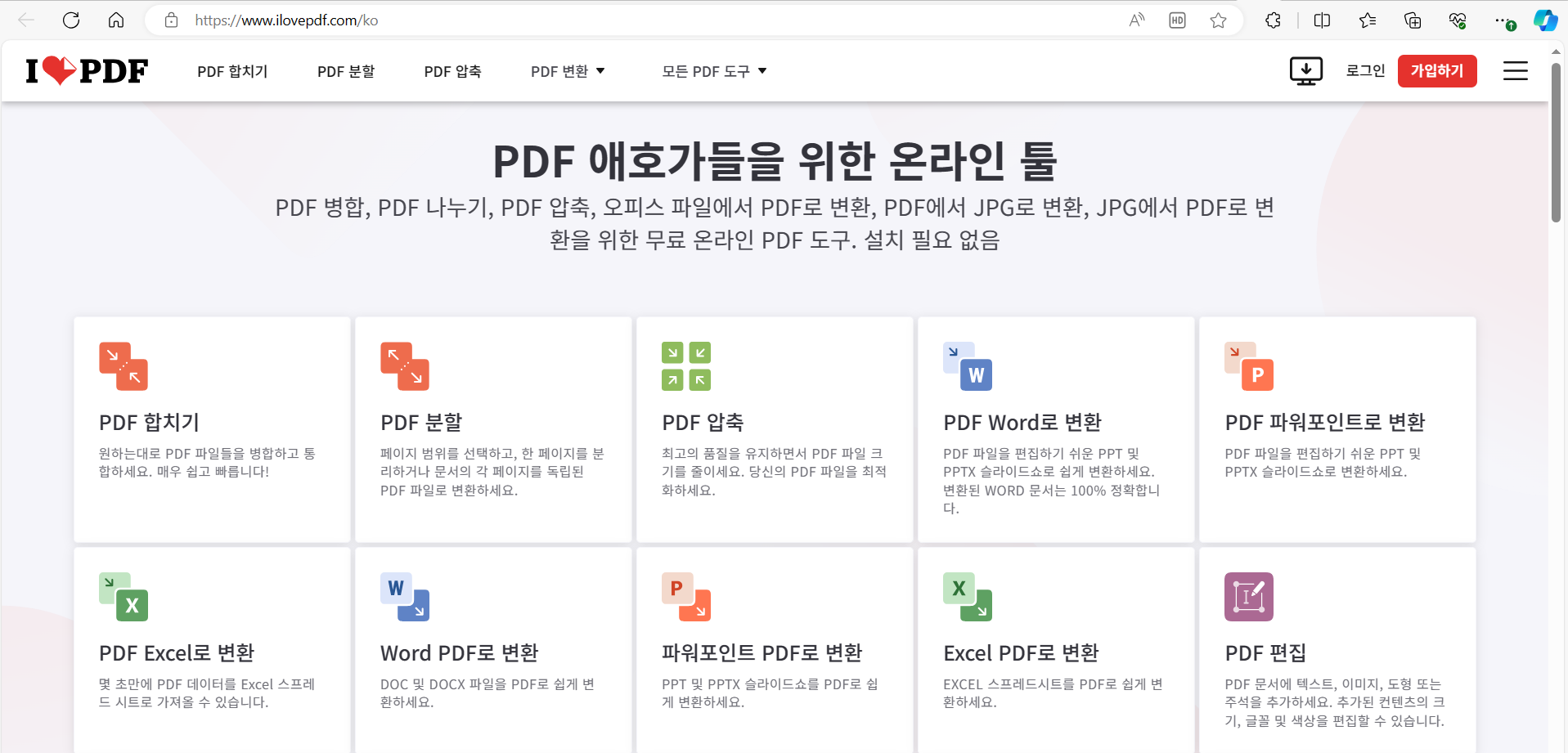Open the PDF 편집 edit tool icon
Image resolution: width=1568 pixels, height=753 pixels.
1249,597
